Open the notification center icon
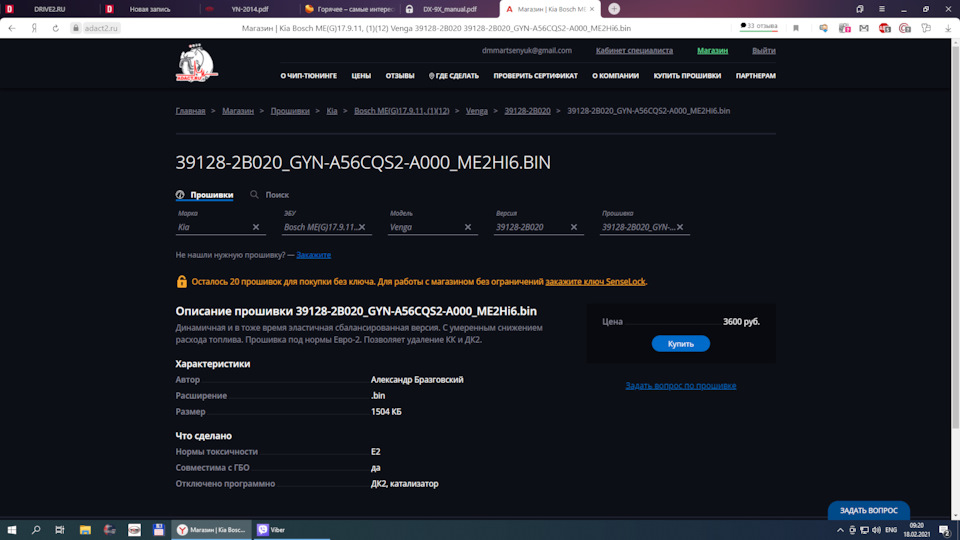The image size is (960, 540). 945,530
